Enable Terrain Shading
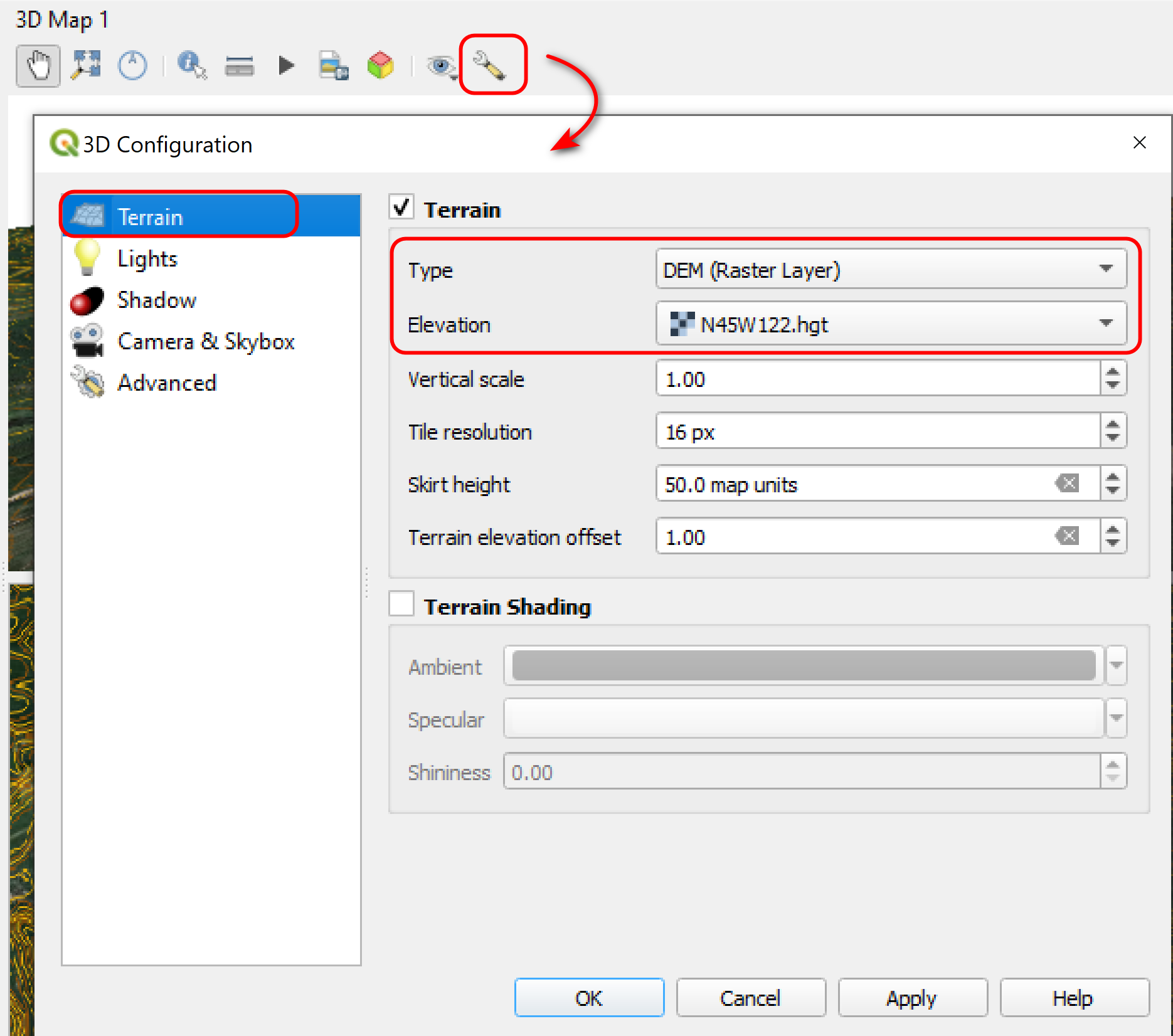Screen dimensions: 1173x1036 click(401, 603)
